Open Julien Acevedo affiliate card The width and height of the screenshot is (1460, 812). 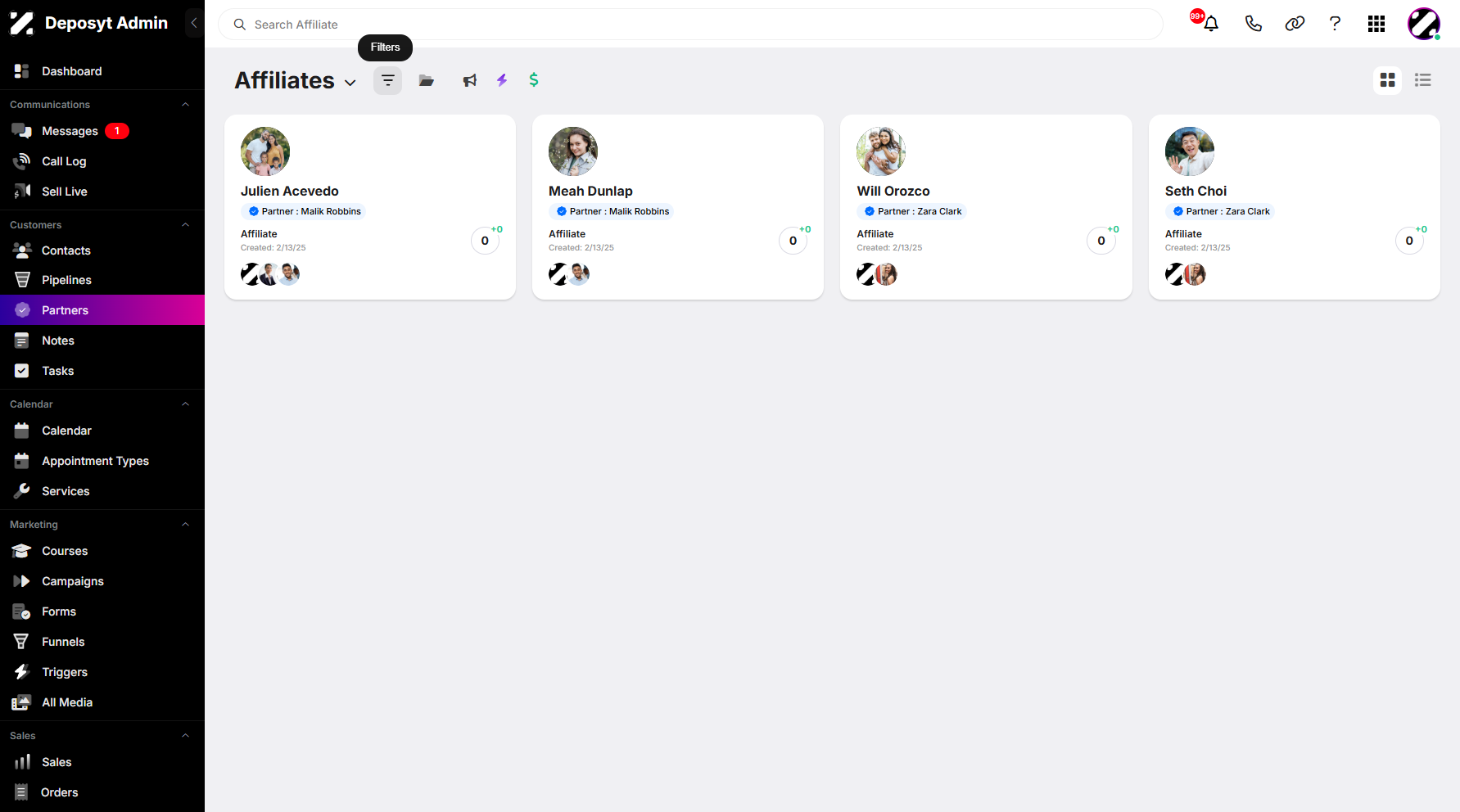[x=370, y=207]
